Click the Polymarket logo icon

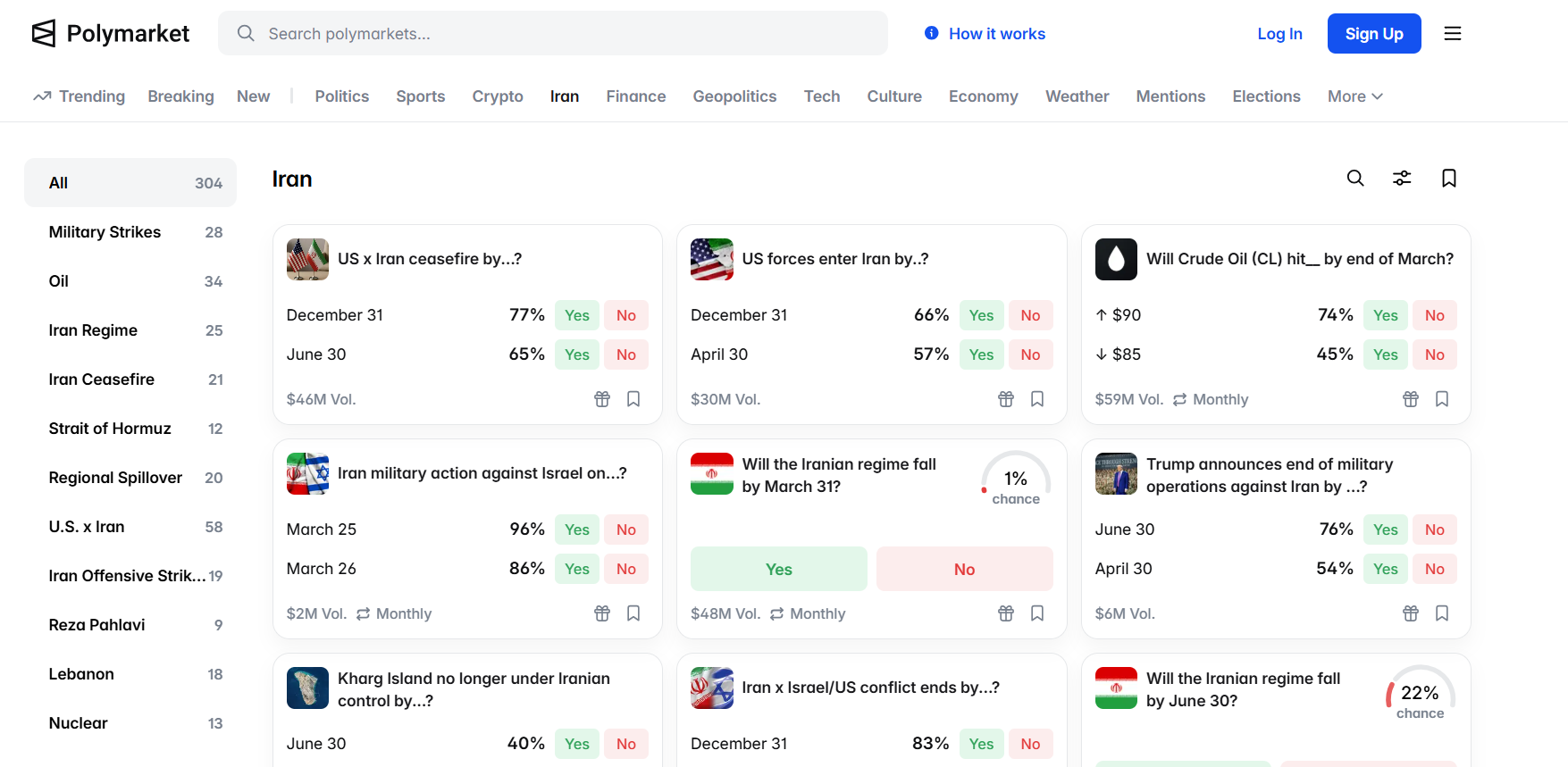(44, 34)
